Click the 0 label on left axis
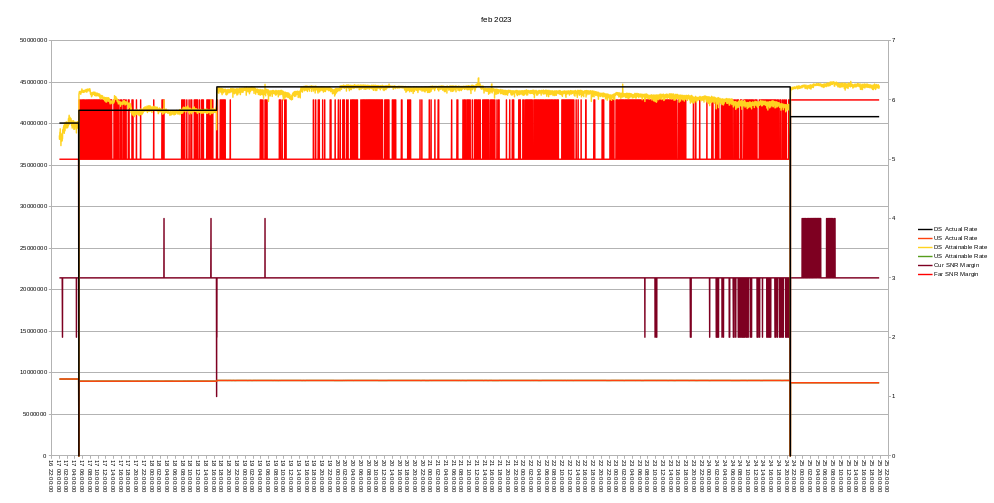The width and height of the screenshot is (994, 503). (44, 456)
